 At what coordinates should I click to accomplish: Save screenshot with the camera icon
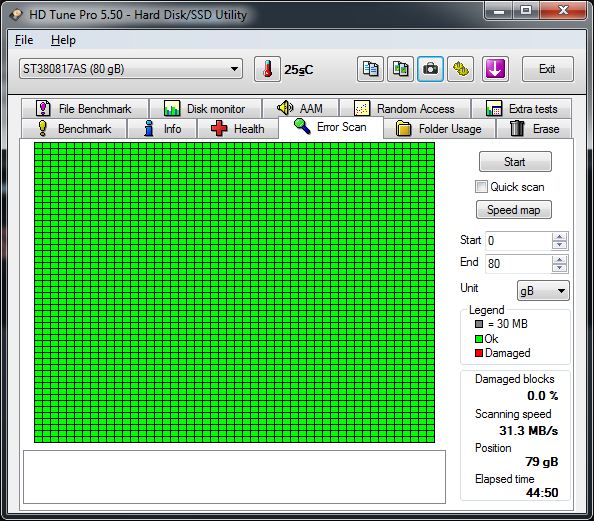tap(430, 69)
